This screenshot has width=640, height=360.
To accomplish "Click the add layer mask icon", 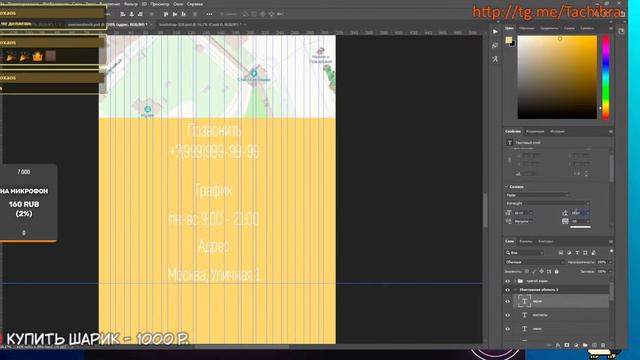I will pyautogui.click(x=567, y=345).
